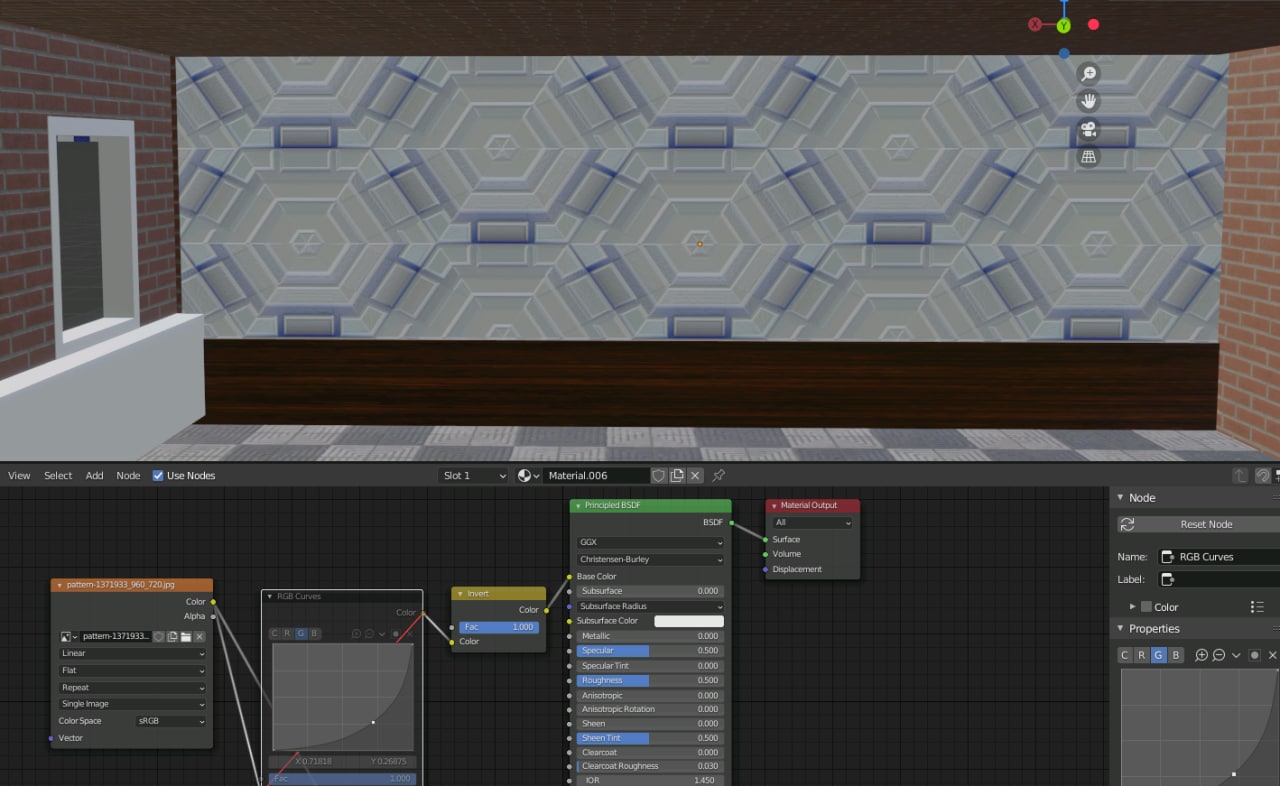Open the sRGB Color Space dropdown
Screen dimensions: 1280x786
point(171,721)
